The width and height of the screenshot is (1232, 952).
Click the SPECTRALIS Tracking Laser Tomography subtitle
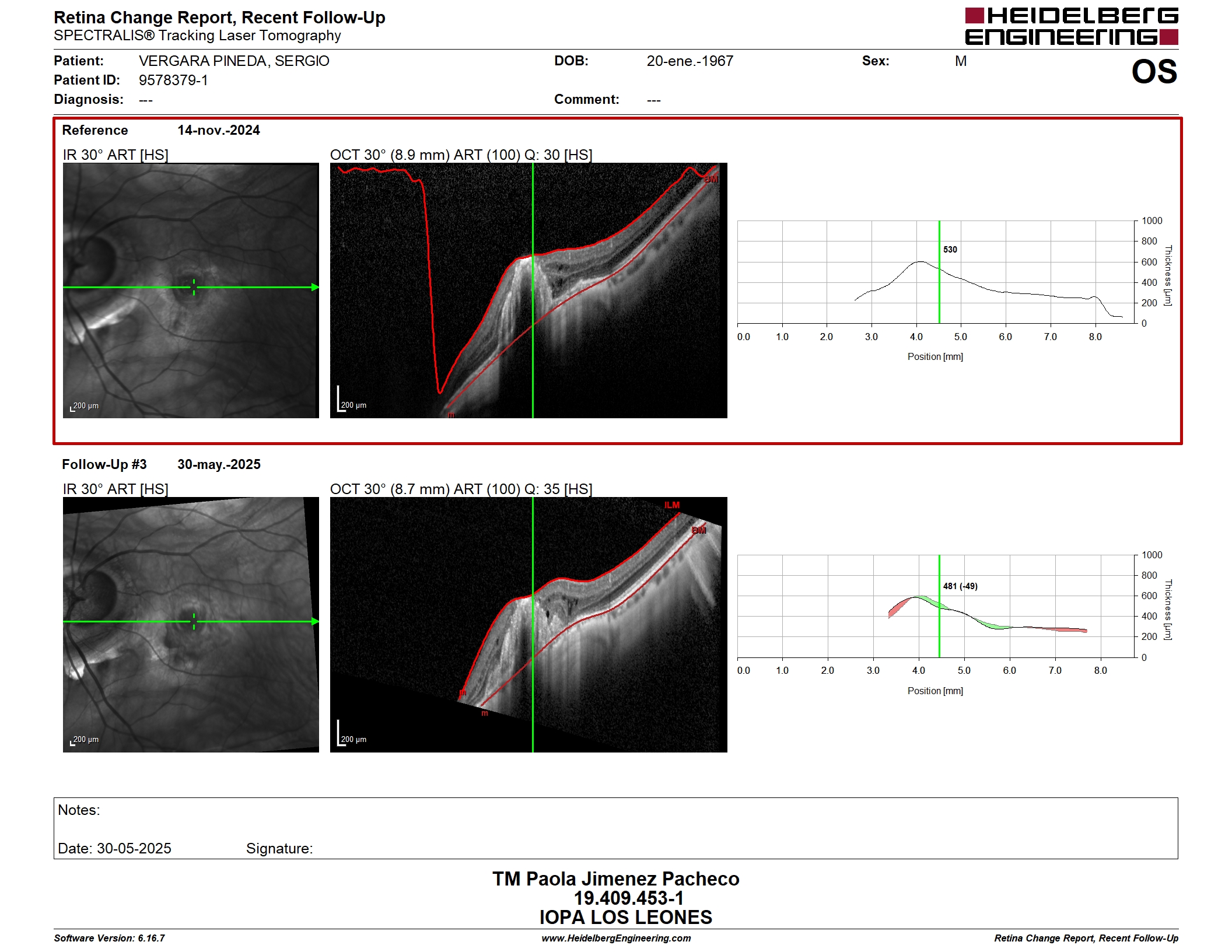pos(197,36)
